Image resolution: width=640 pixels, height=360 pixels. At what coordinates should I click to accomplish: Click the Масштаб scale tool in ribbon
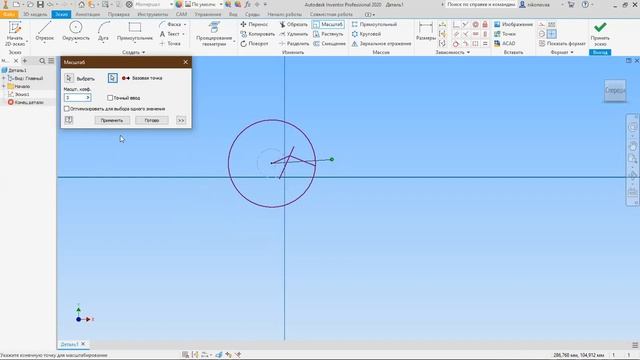[x=328, y=24]
